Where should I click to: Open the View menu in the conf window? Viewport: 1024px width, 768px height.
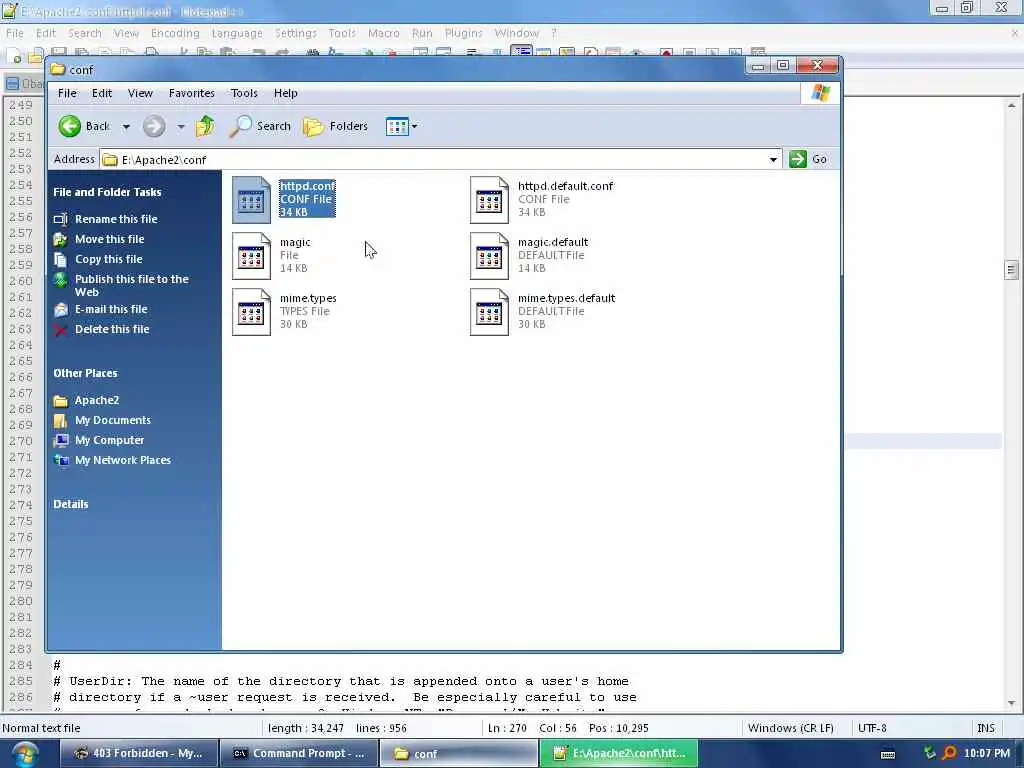coord(140,93)
